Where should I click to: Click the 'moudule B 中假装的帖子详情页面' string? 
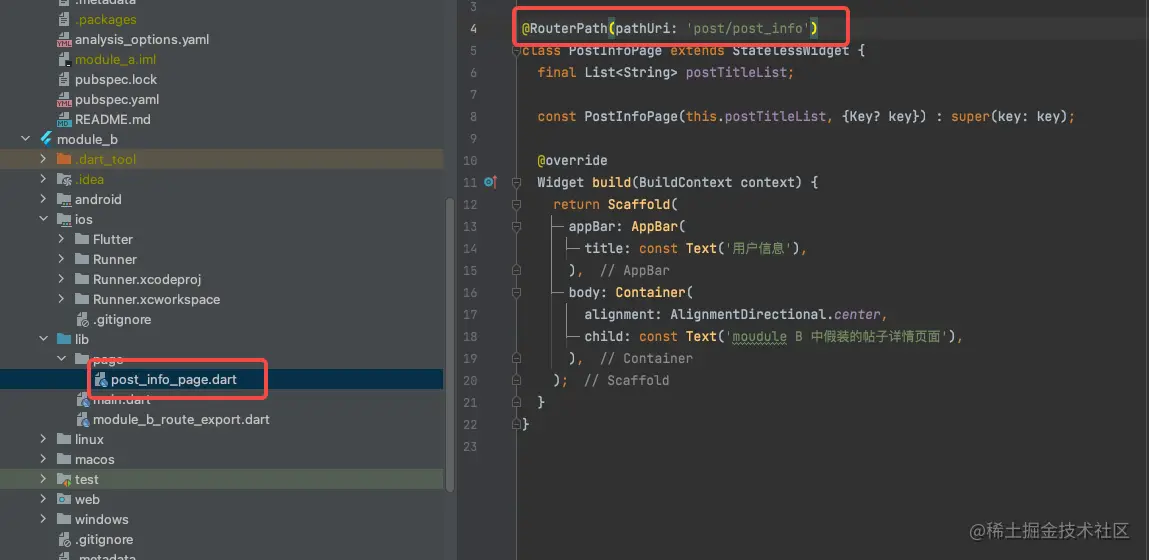click(x=838, y=336)
